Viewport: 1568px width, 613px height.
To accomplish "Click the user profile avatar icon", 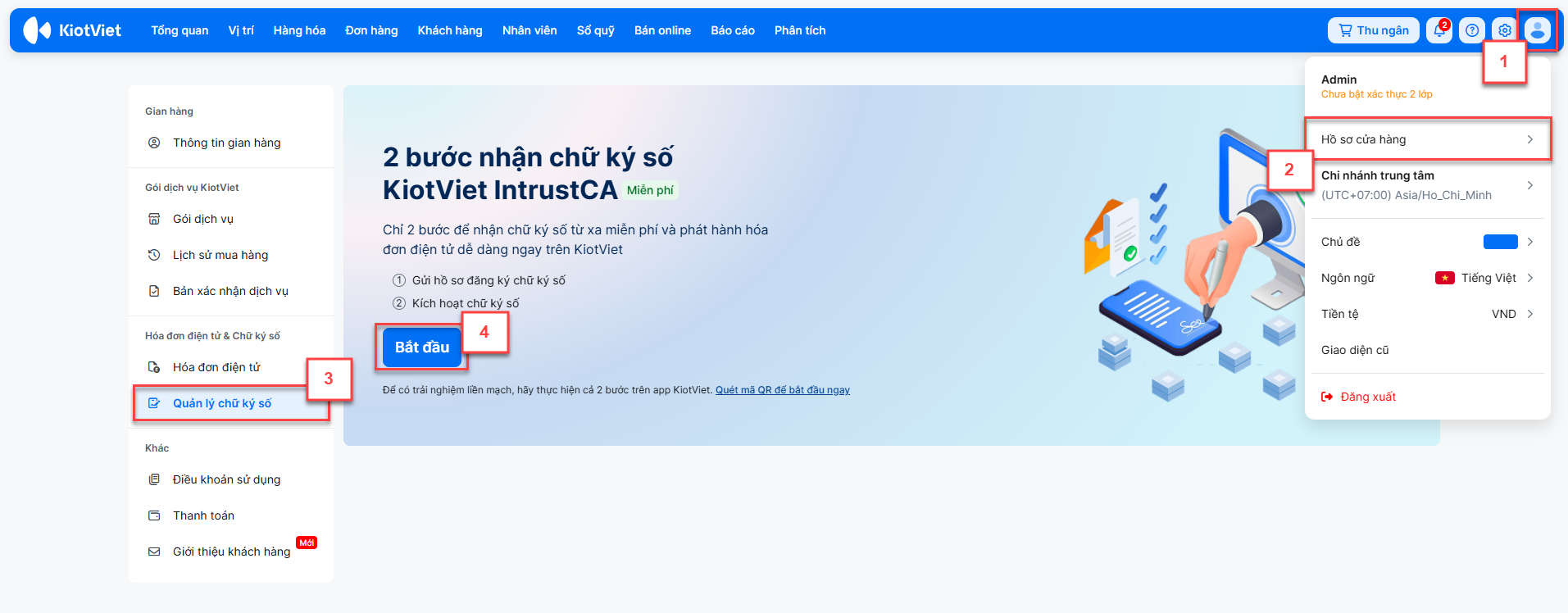I will click(1538, 30).
